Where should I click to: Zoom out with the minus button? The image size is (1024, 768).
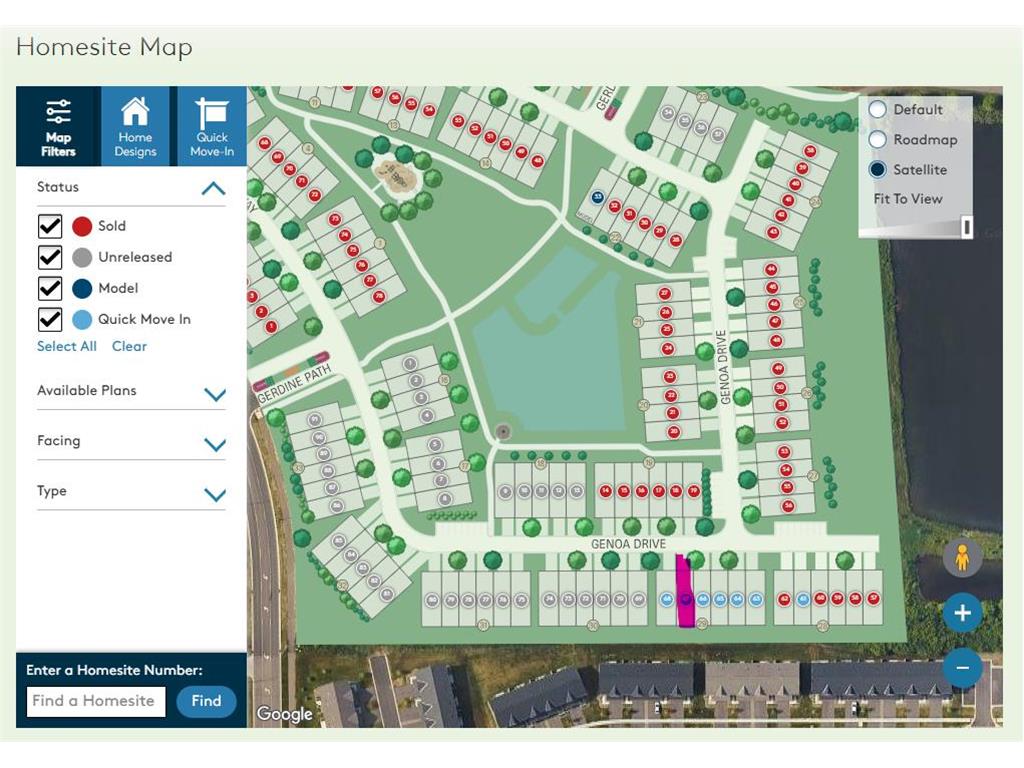(962, 668)
